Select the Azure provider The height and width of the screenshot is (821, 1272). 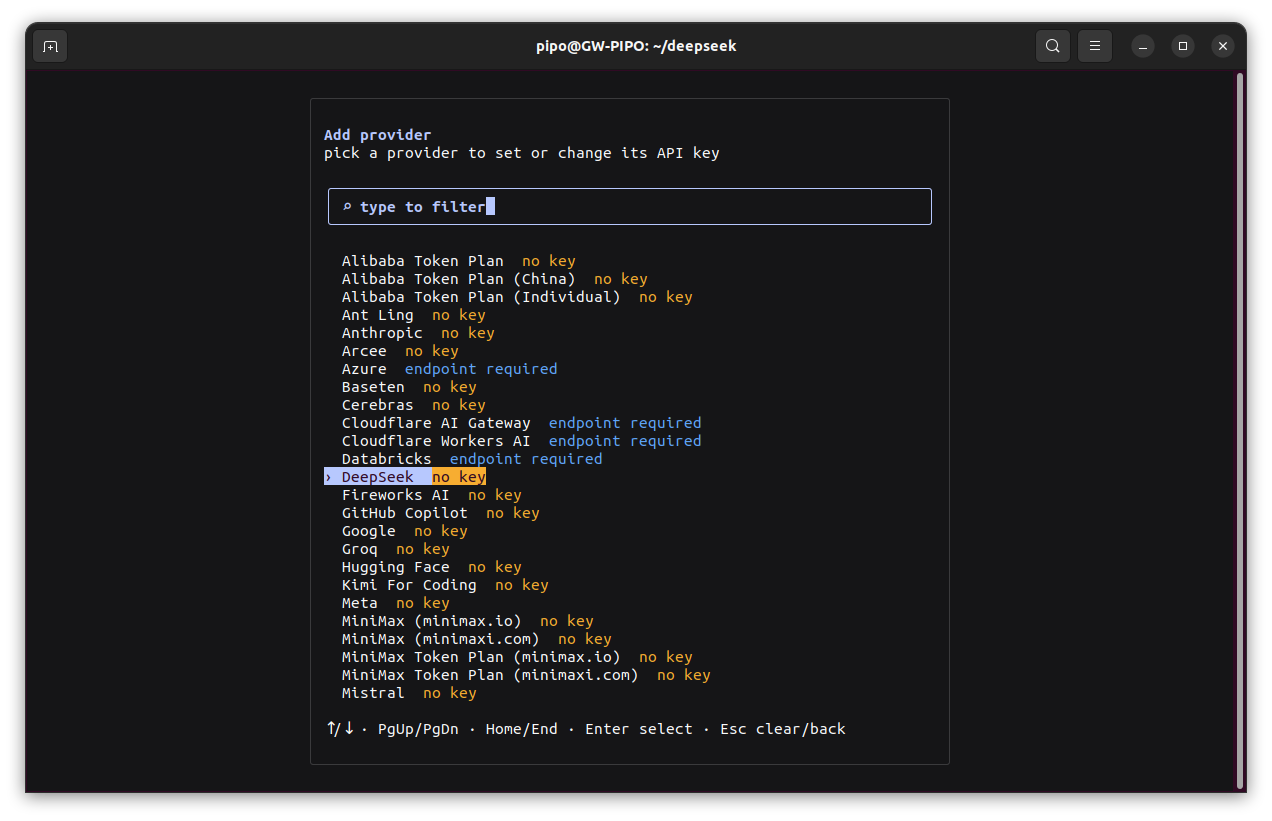point(449,369)
